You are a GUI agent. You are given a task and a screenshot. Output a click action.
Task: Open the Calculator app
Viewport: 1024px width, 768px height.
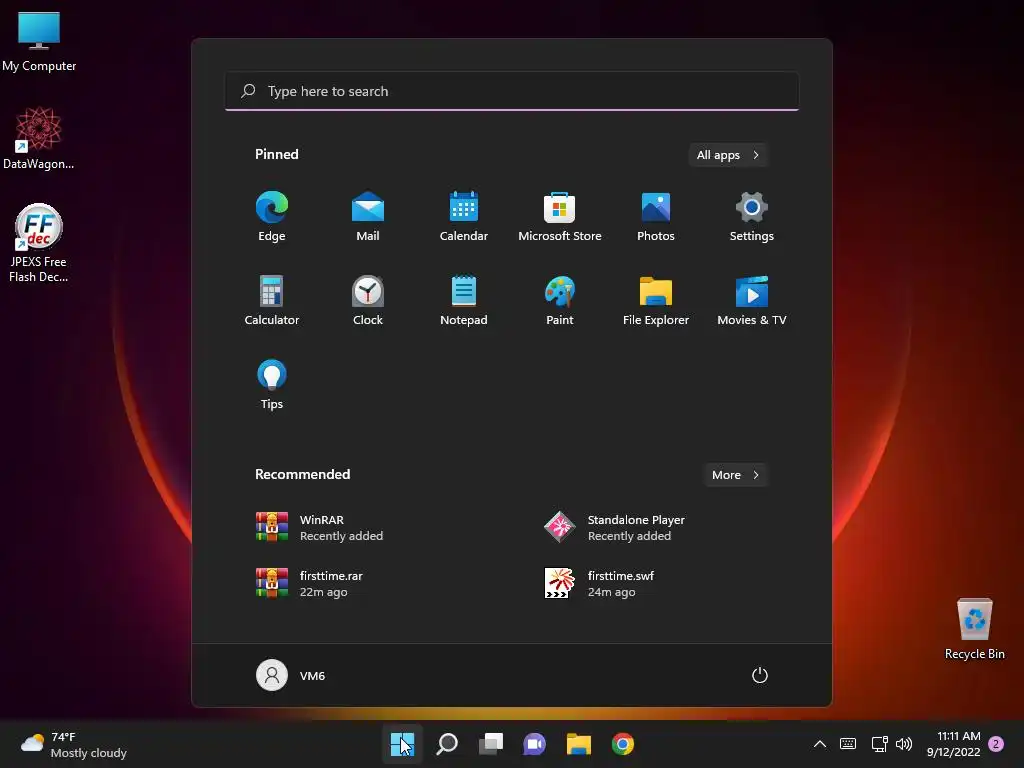(x=272, y=300)
